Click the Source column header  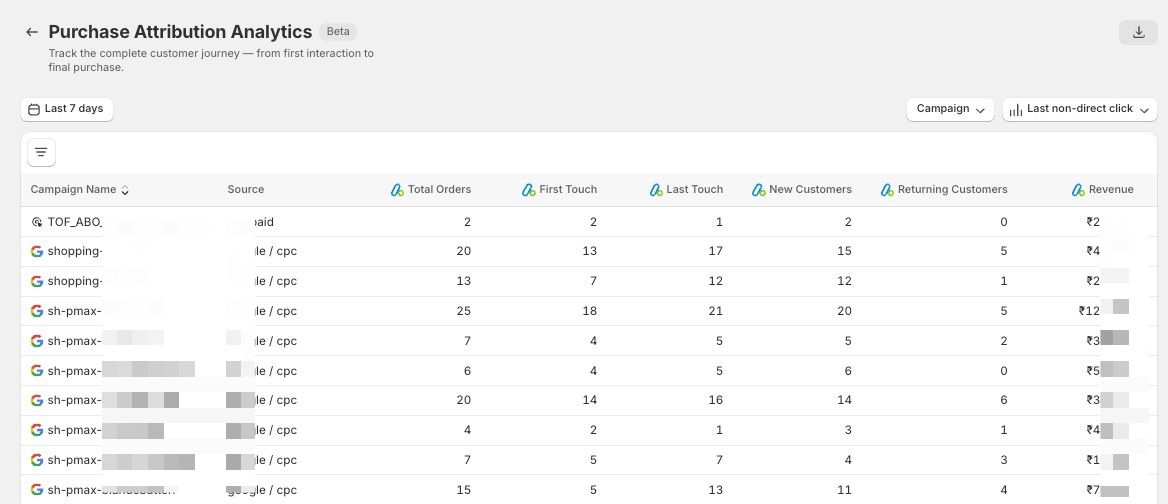246,190
